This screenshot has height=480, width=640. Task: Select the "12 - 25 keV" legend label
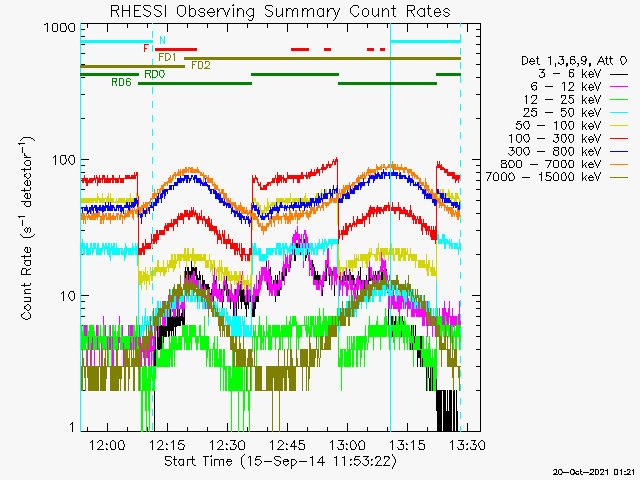[x=562, y=100]
